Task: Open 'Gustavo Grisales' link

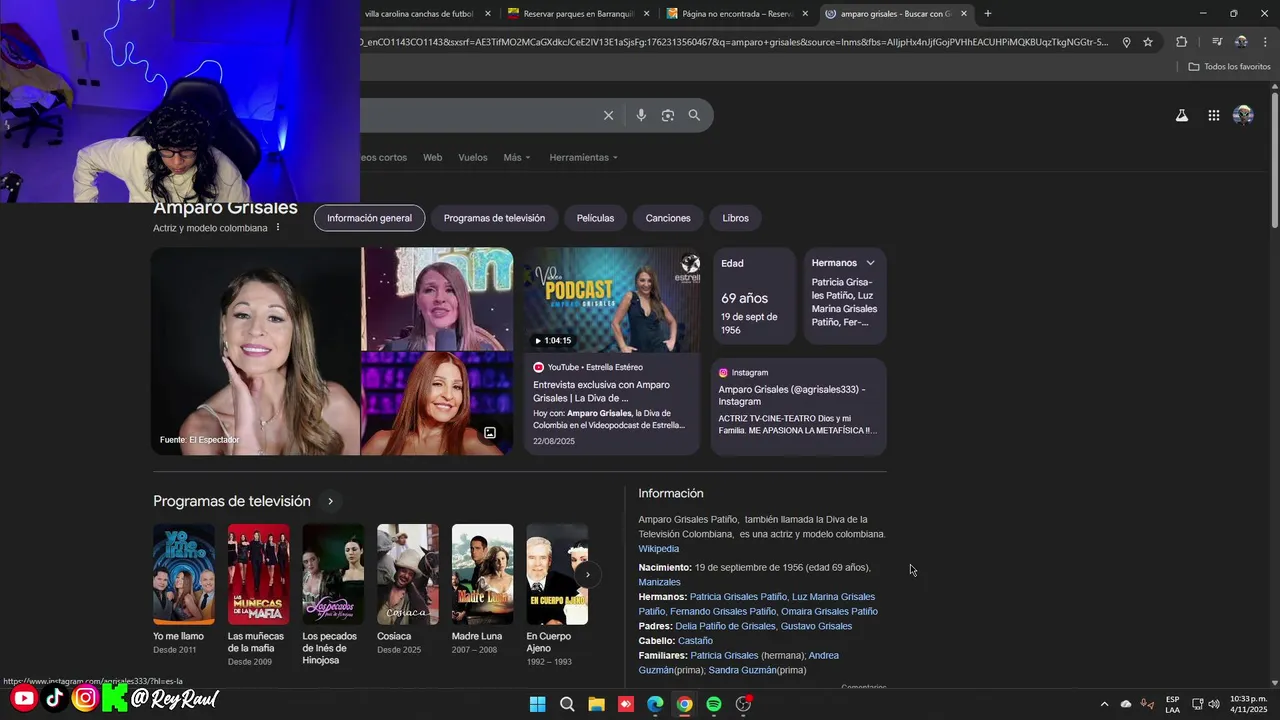Action: 816,626
